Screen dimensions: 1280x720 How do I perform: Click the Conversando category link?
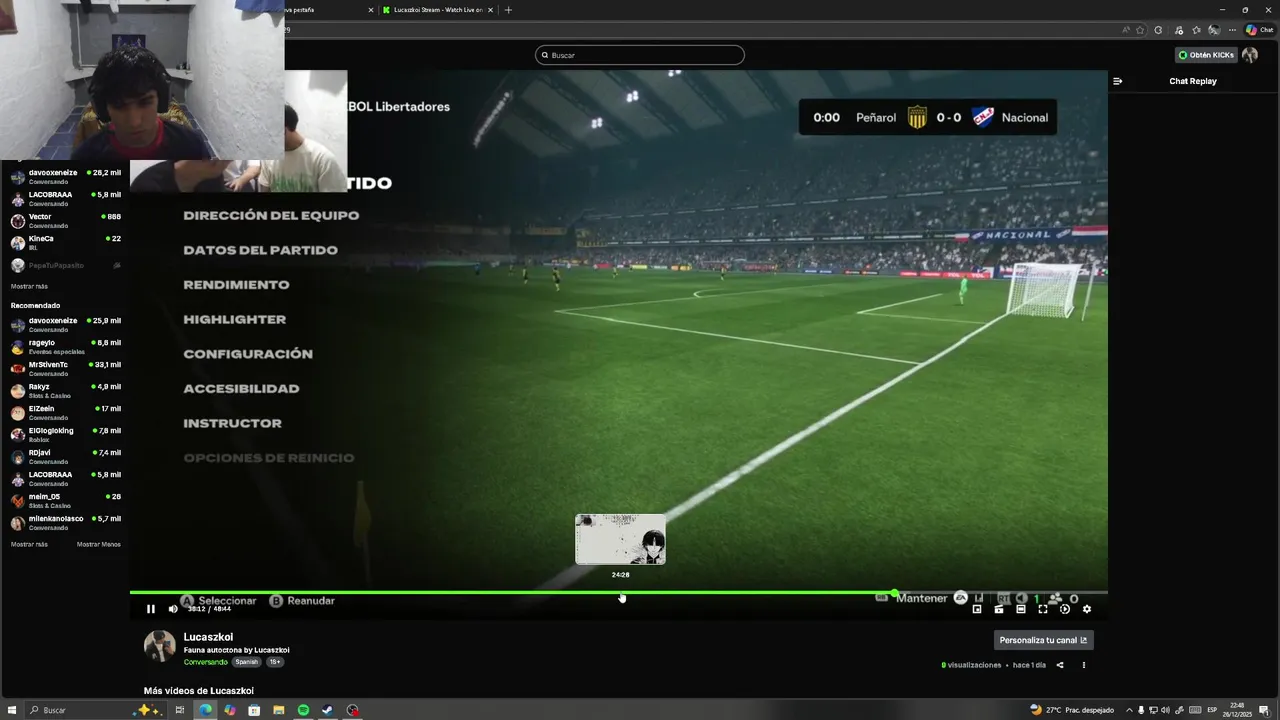pos(205,662)
